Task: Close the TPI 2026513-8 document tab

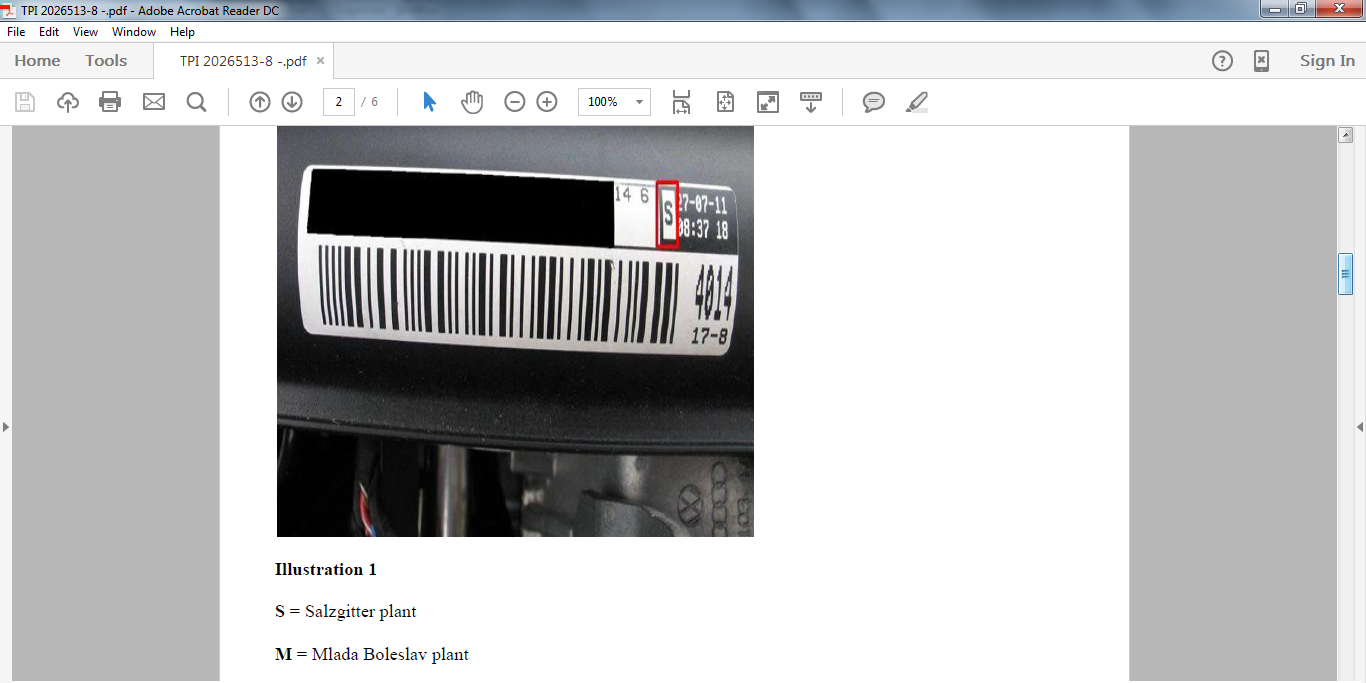Action: click(x=320, y=61)
